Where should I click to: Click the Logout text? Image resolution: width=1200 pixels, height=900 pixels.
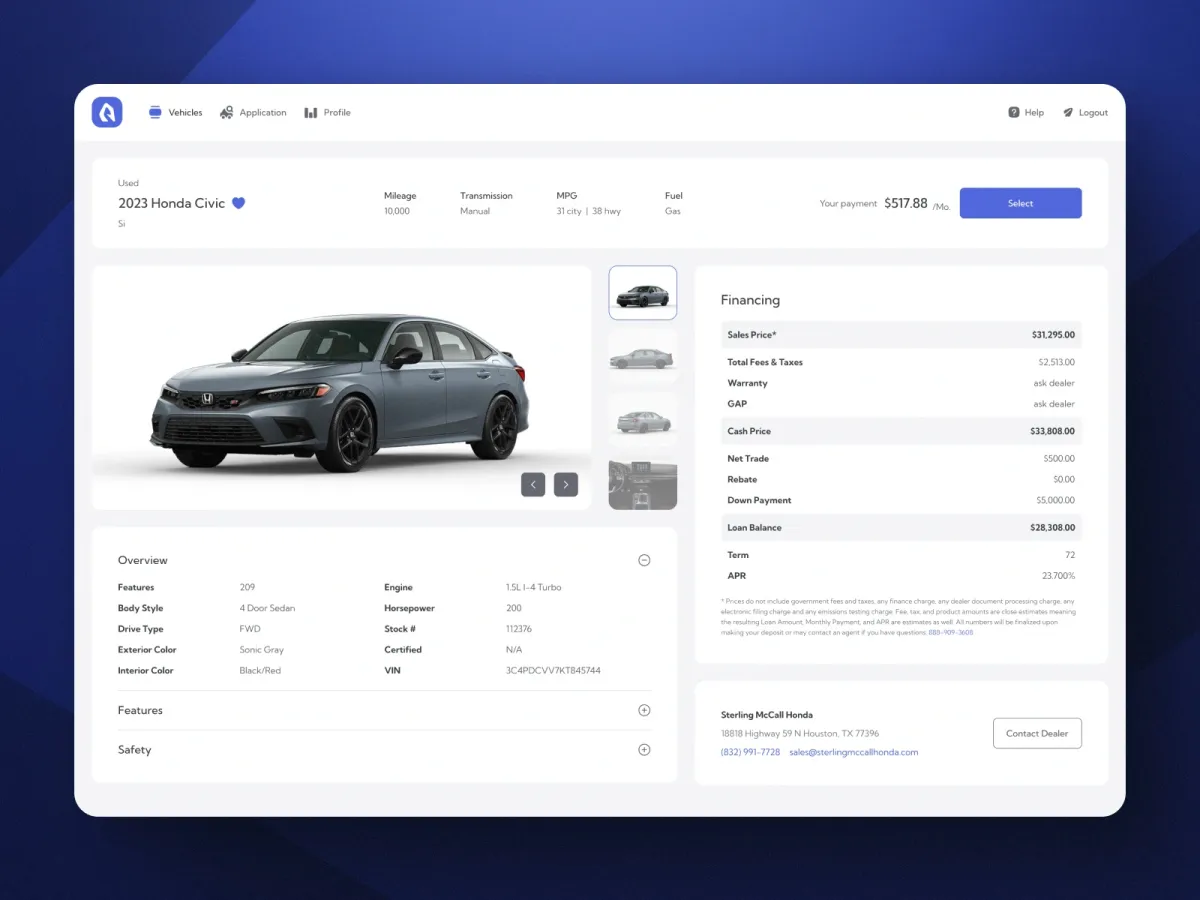click(1093, 113)
